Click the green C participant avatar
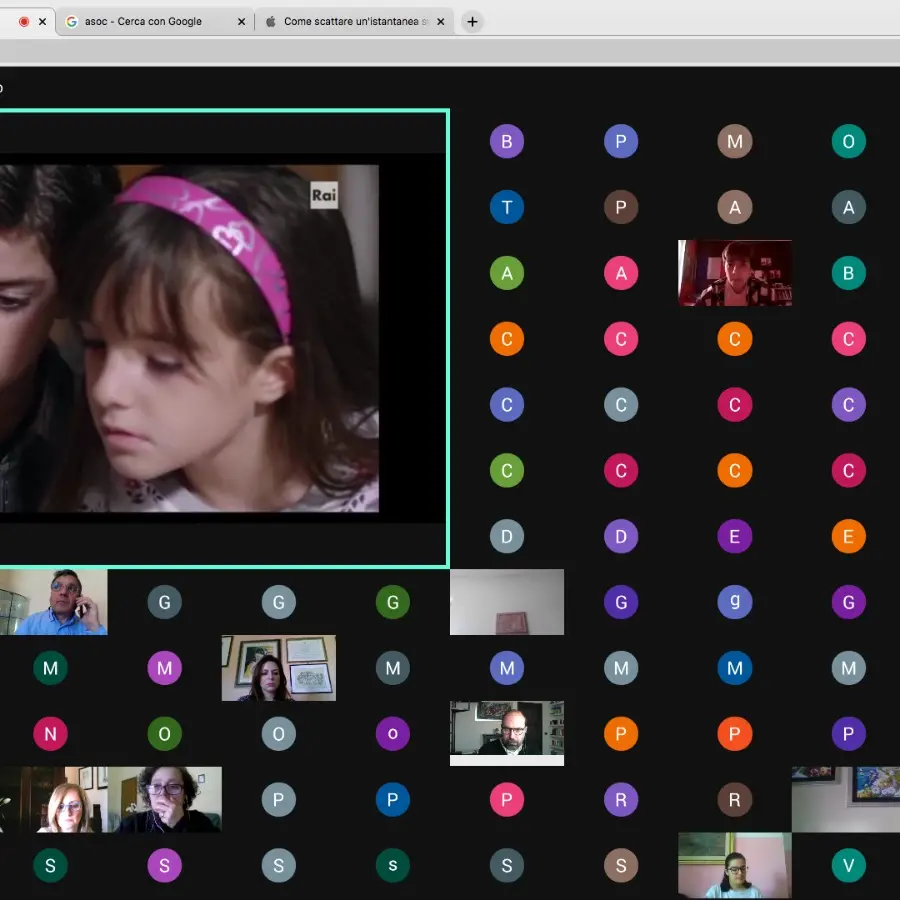900x900 pixels. [x=506, y=470]
